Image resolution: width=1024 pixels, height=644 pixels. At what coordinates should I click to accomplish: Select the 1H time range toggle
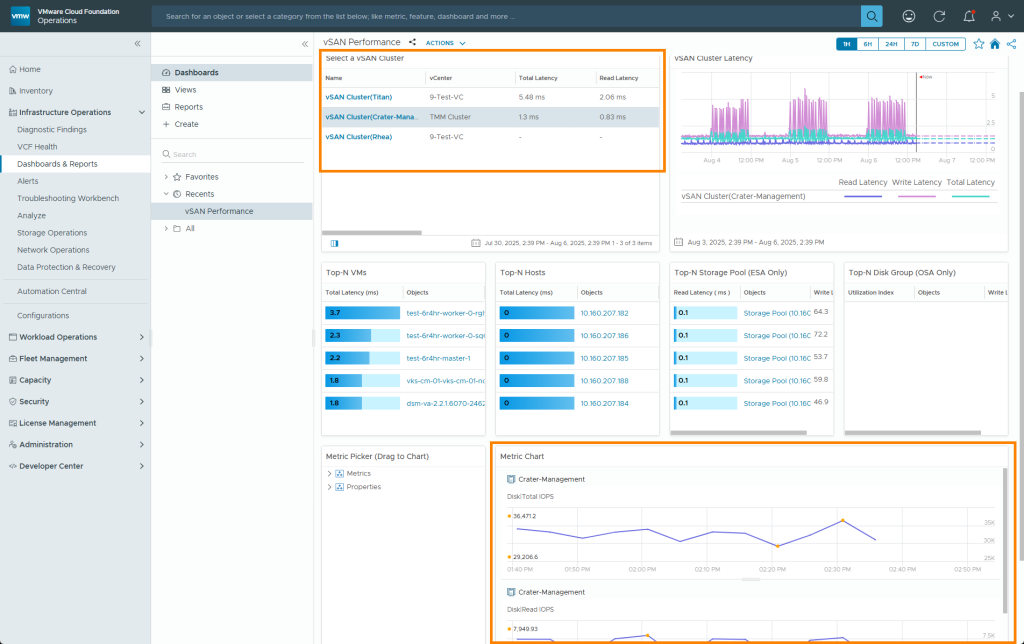pyautogui.click(x=847, y=44)
